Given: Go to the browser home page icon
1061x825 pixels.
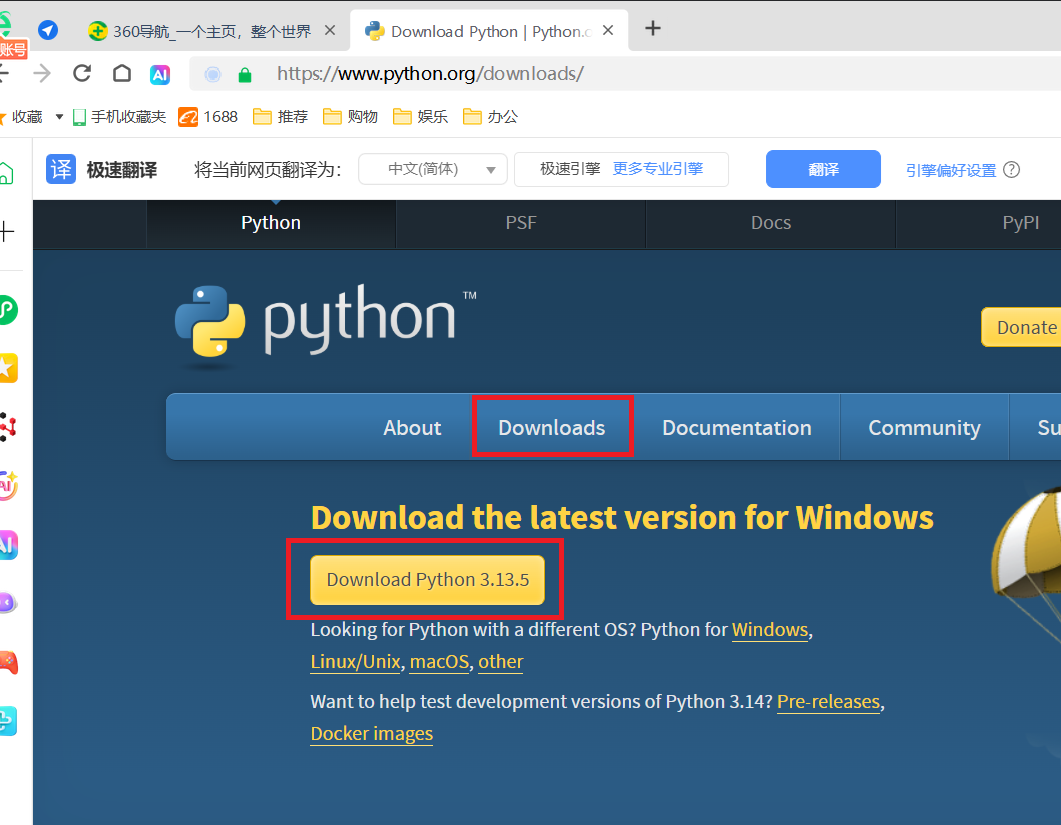Looking at the screenshot, I should [x=122, y=73].
